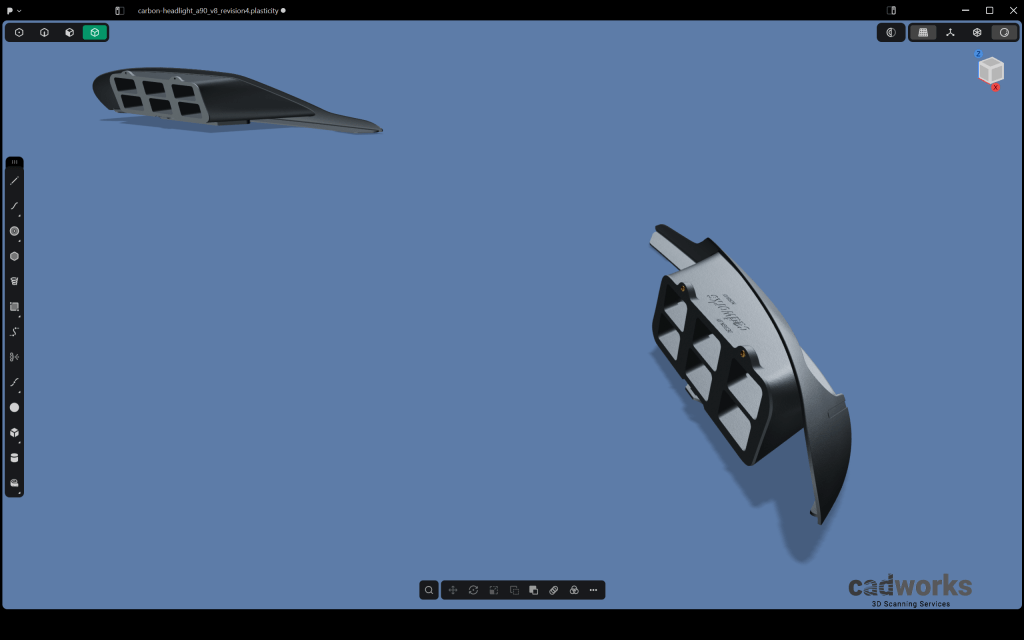Toggle the x-ray view button
The image size is (1024, 640).
click(891, 32)
